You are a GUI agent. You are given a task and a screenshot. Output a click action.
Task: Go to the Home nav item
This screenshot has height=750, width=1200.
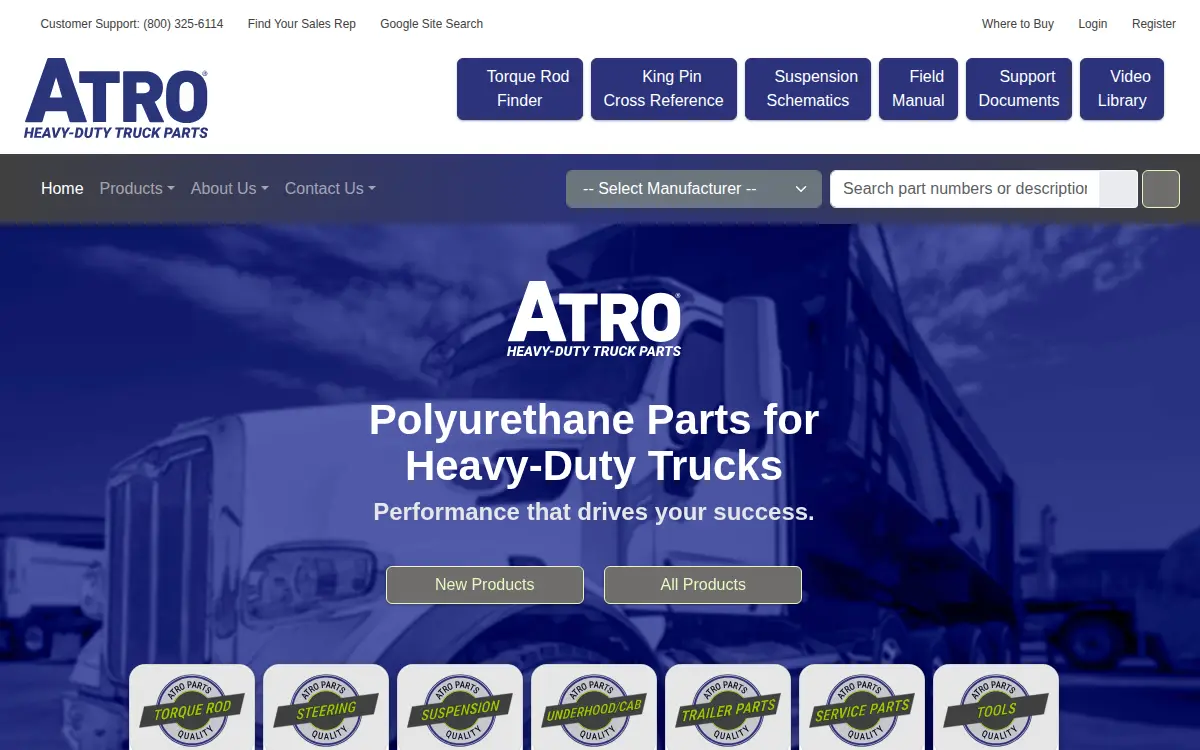pos(62,188)
